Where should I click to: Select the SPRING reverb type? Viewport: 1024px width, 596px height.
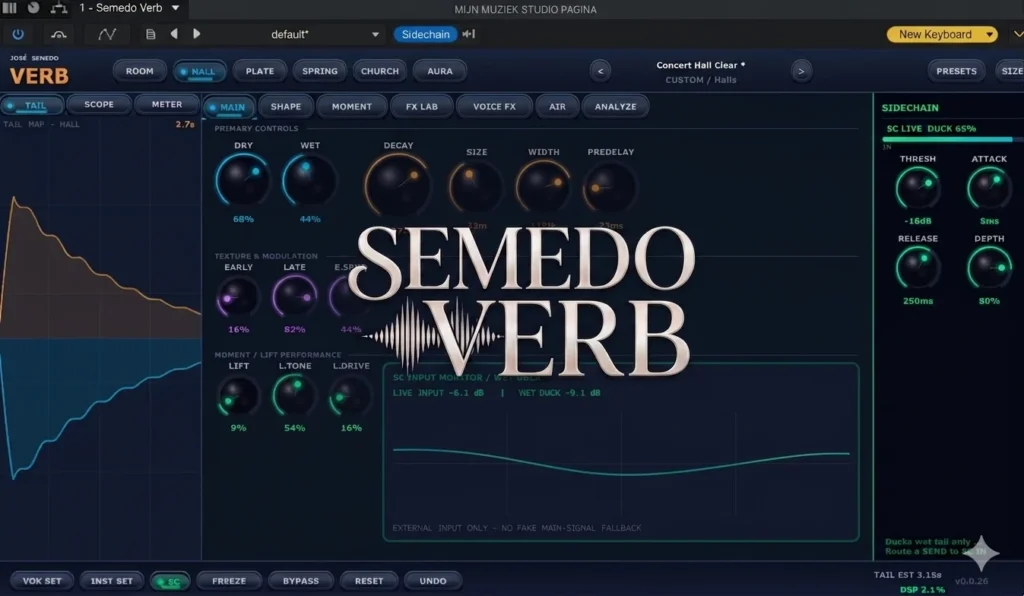point(320,71)
